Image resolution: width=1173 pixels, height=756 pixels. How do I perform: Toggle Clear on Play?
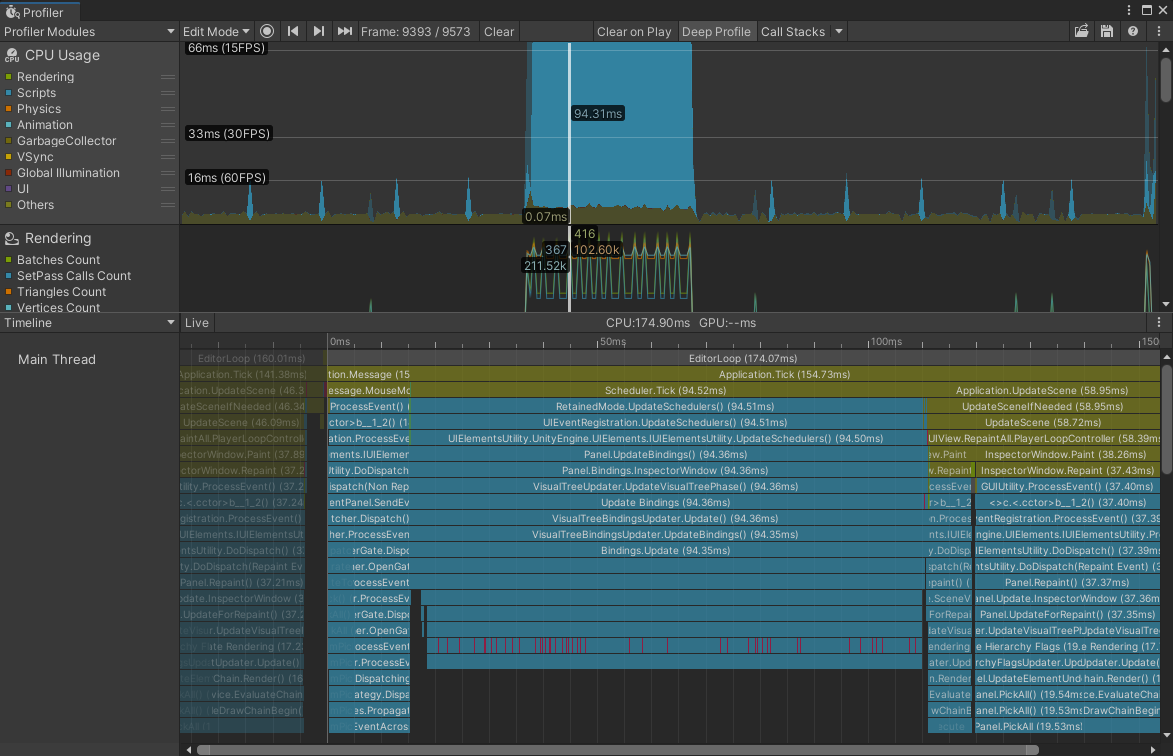point(634,31)
